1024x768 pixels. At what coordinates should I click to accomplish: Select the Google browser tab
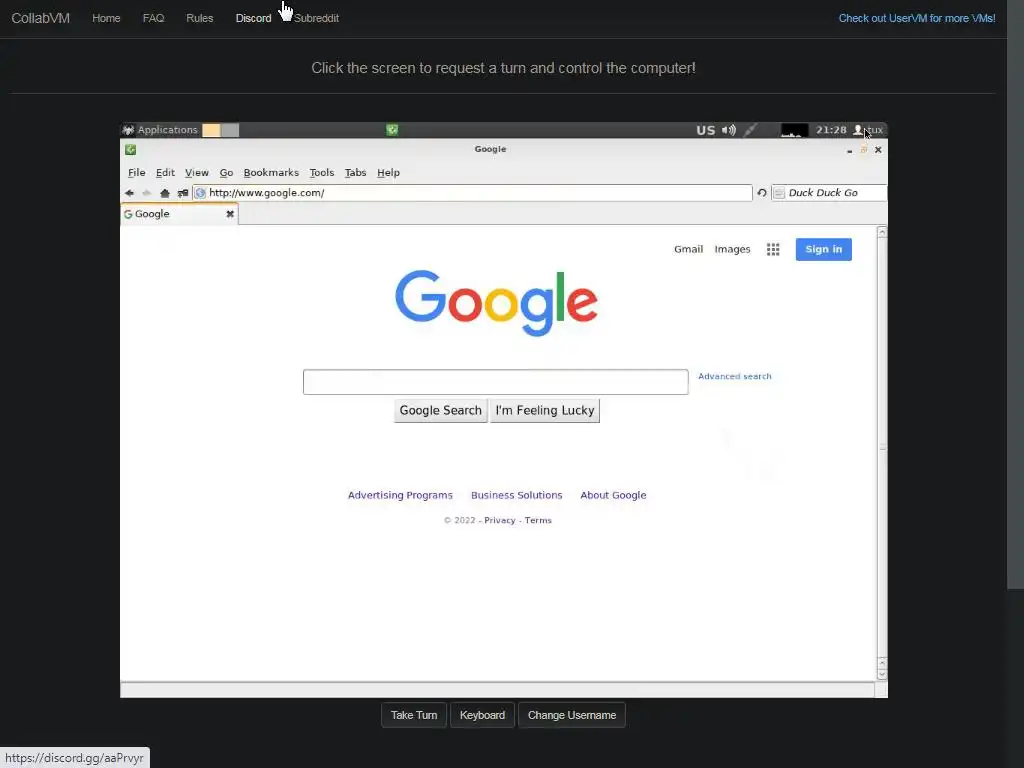pyautogui.click(x=179, y=214)
